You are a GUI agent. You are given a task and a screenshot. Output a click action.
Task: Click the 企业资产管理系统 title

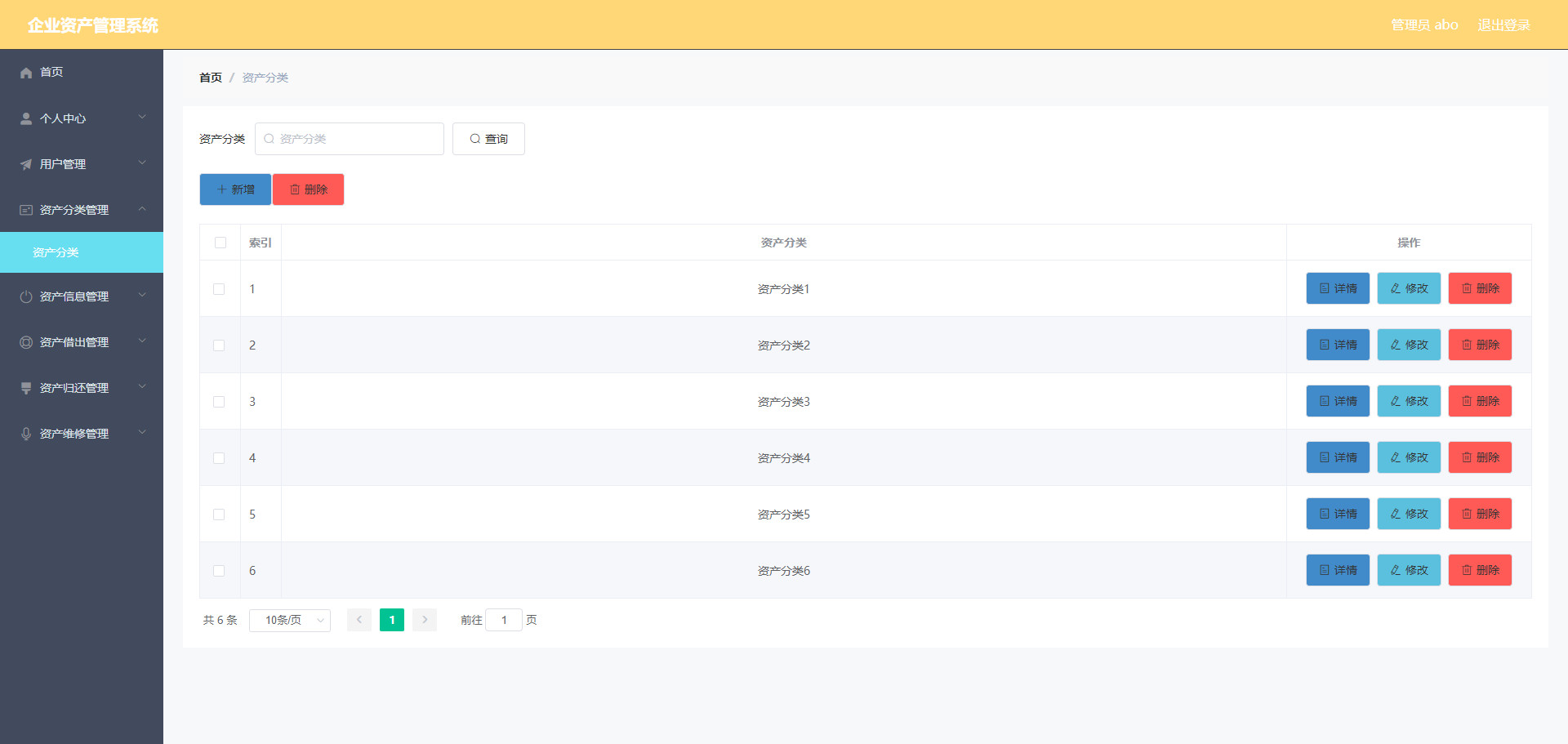click(93, 25)
